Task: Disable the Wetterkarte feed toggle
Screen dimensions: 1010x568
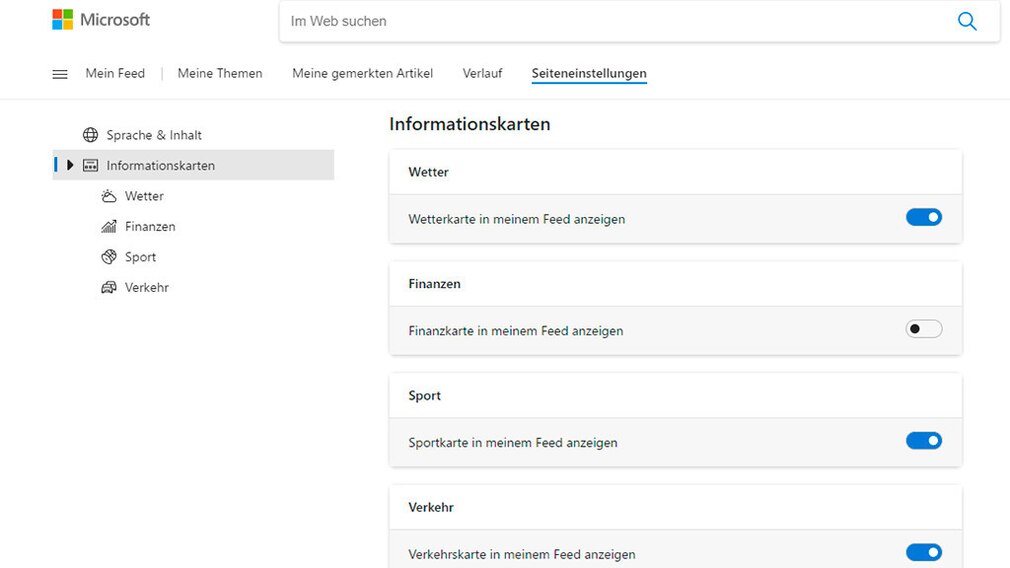Action: point(924,217)
